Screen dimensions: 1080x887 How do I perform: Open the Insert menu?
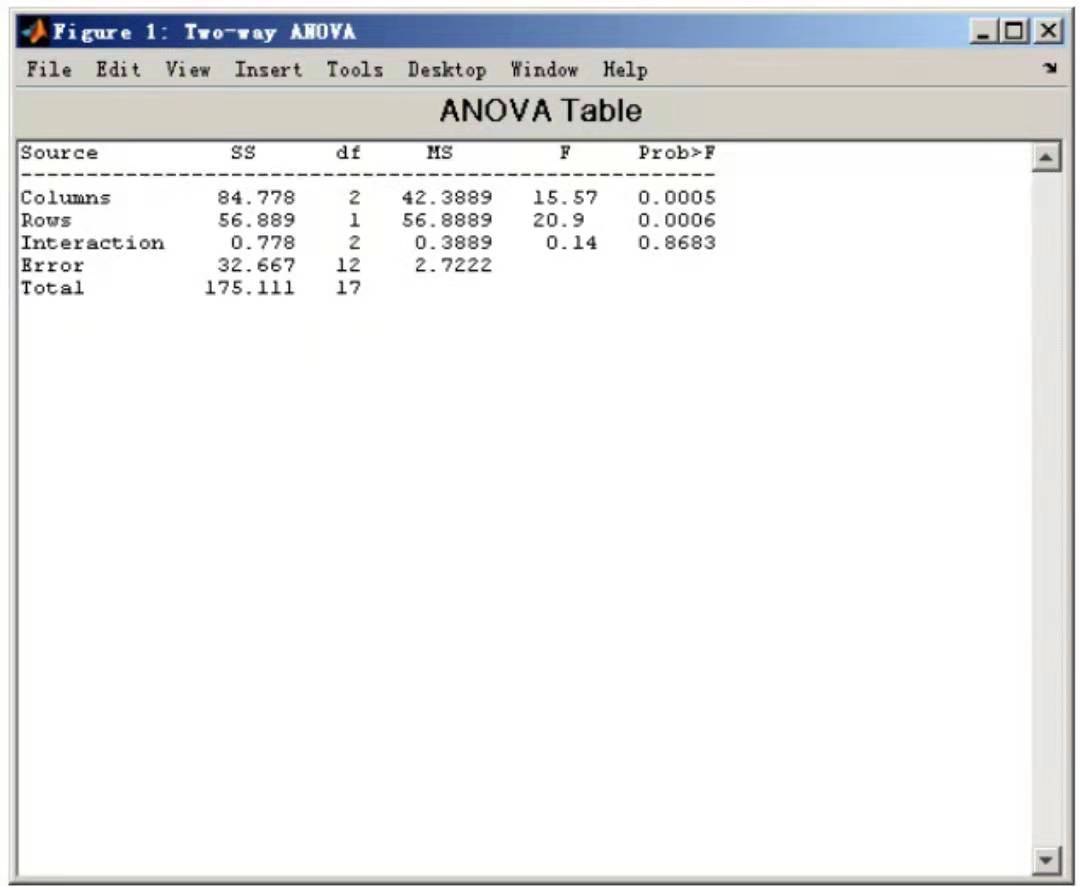pos(269,70)
